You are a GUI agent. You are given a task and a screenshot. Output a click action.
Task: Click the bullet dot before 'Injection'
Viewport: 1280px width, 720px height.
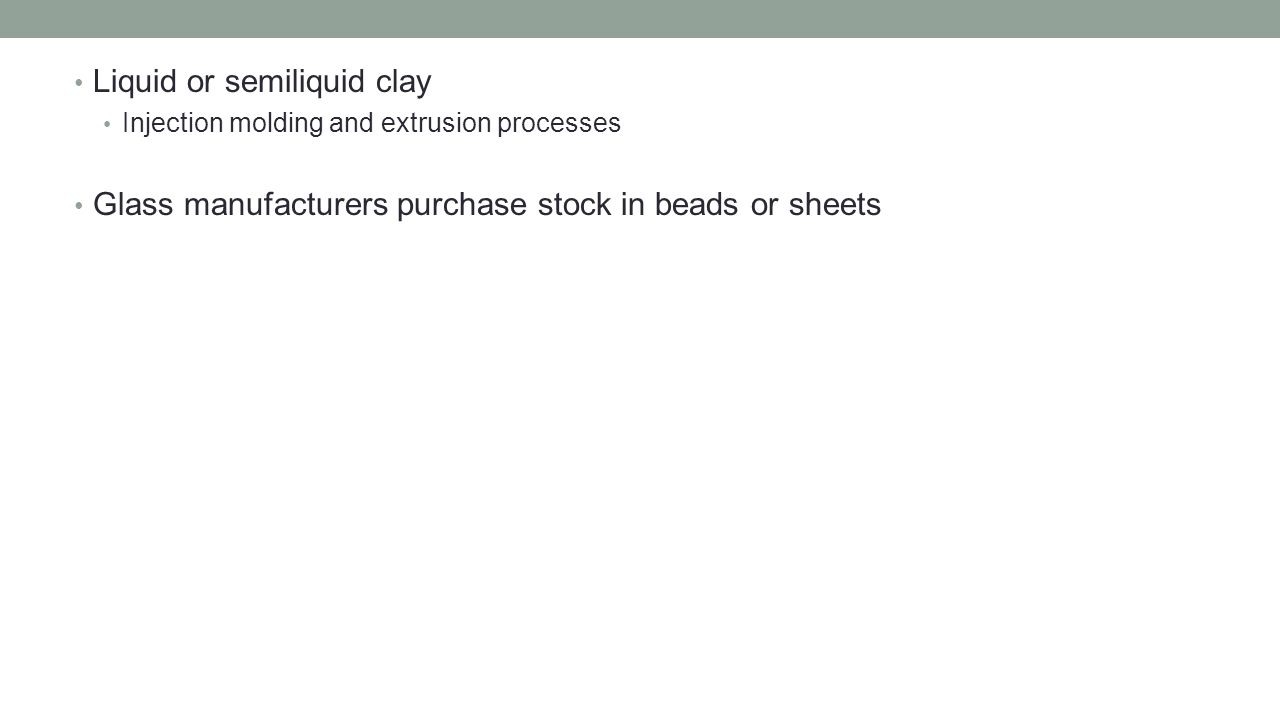click(108, 125)
